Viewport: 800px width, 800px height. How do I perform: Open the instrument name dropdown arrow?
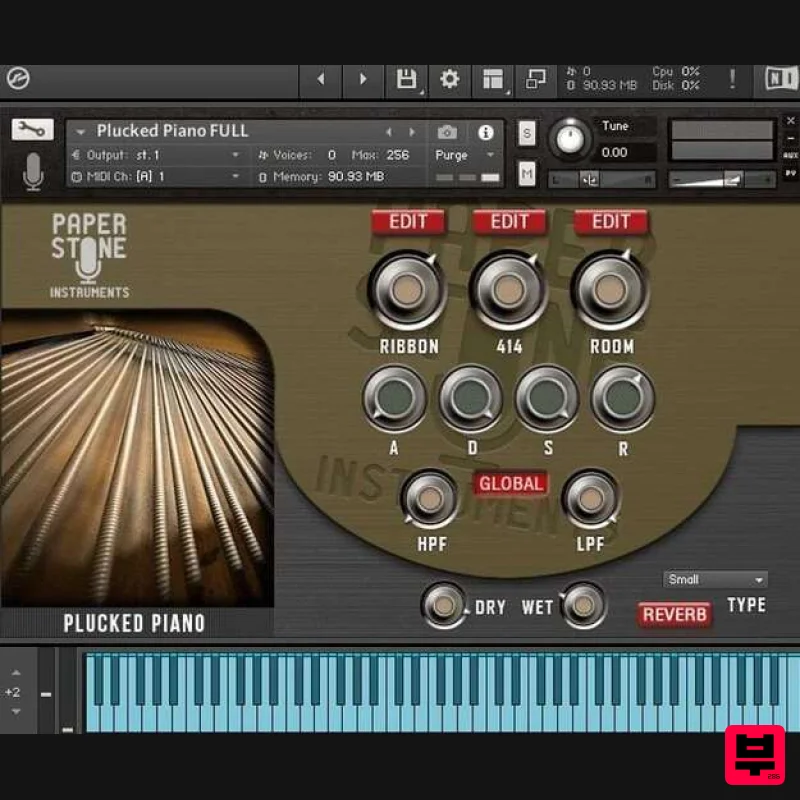(x=80, y=132)
